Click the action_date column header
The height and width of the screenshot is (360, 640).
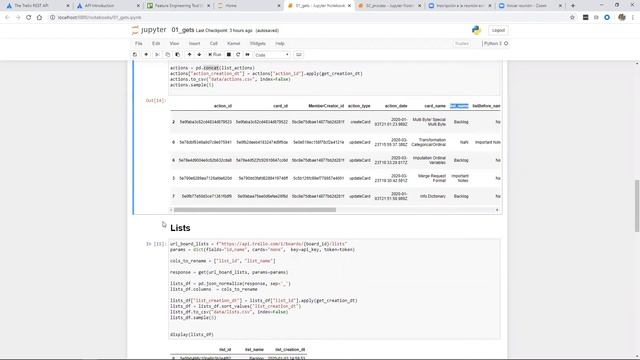[x=396, y=106]
